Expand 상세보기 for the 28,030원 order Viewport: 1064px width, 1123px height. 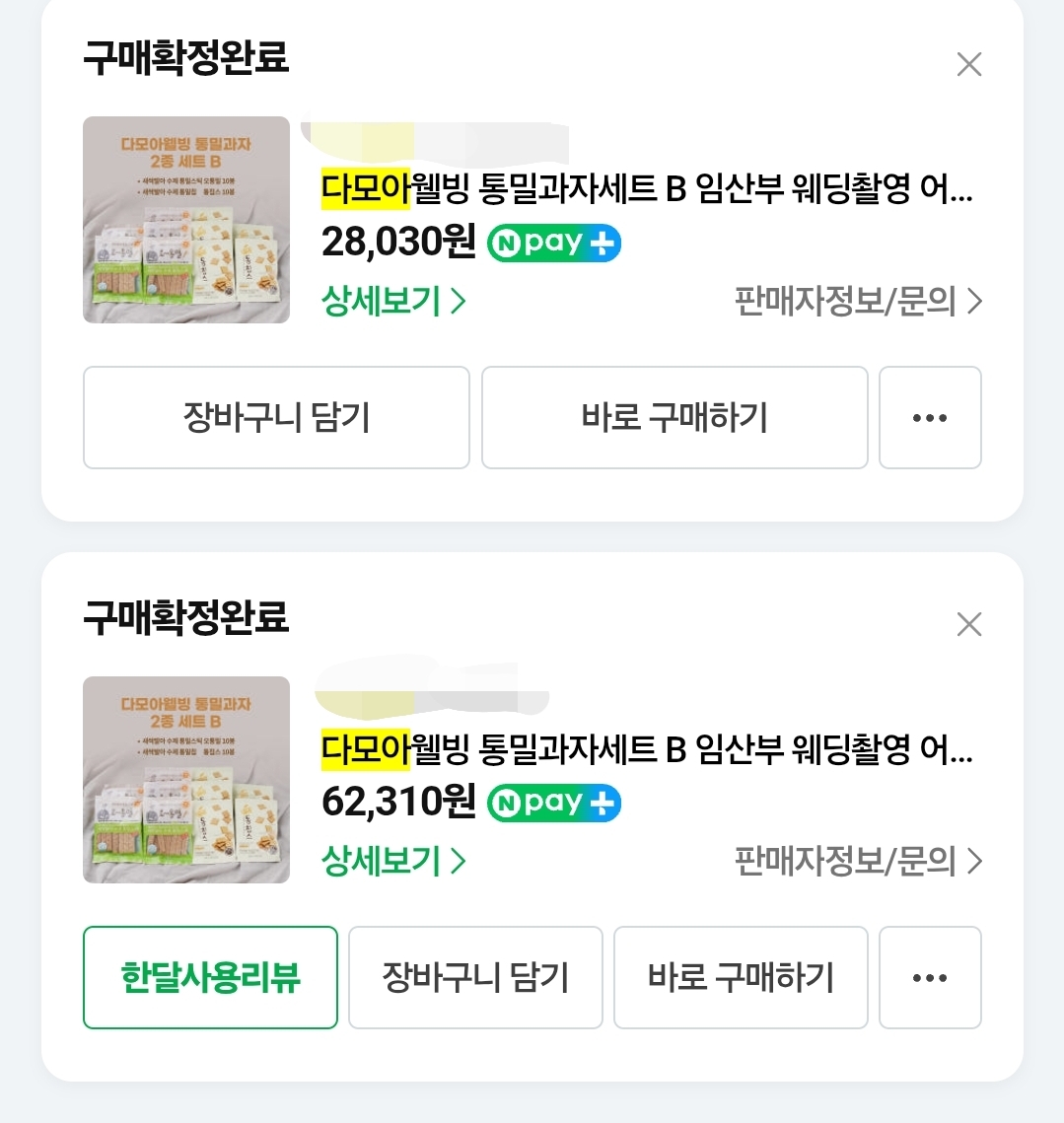pyautogui.click(x=393, y=301)
